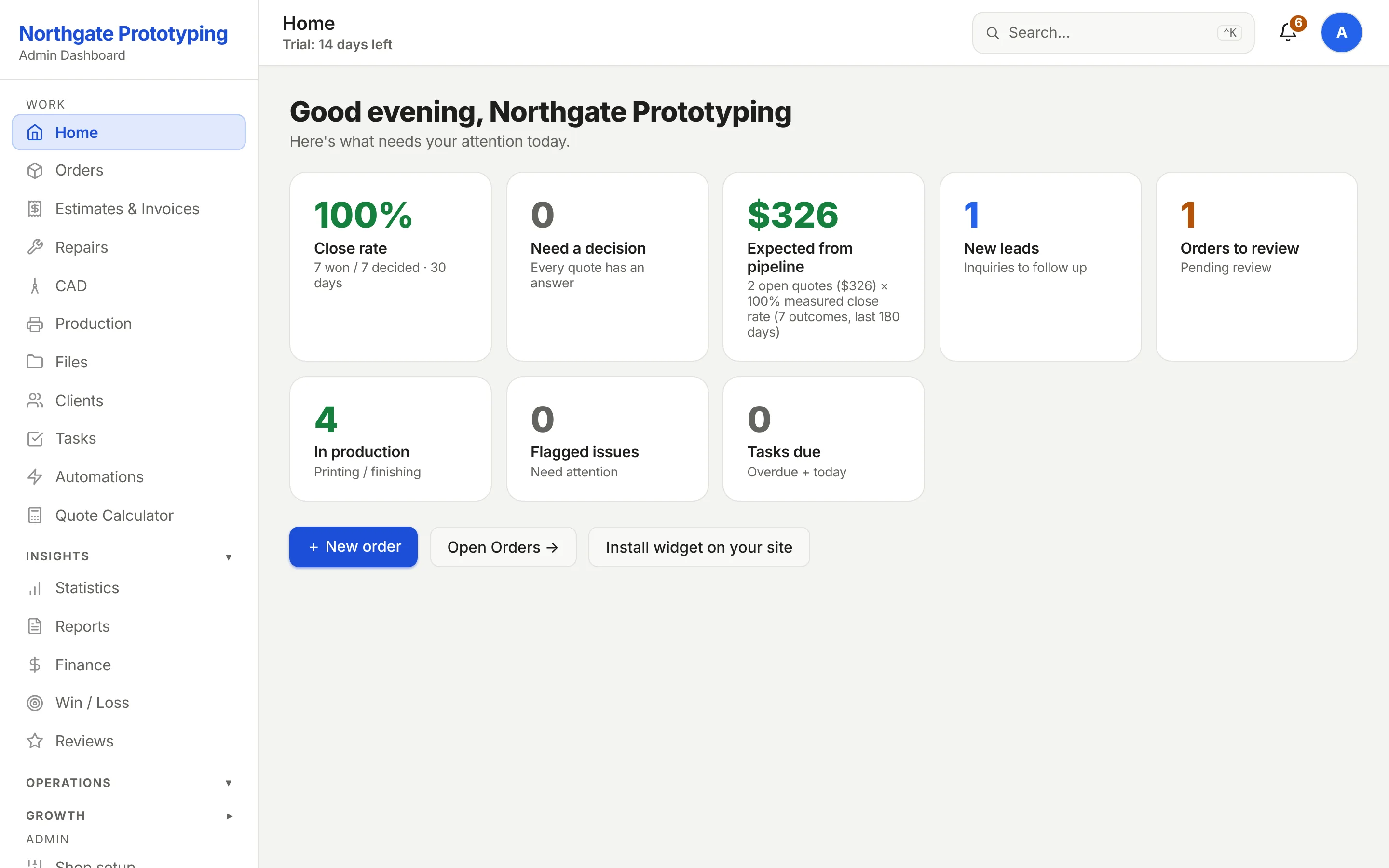Open the New leads card
Image resolution: width=1389 pixels, height=868 pixels.
click(x=1040, y=266)
